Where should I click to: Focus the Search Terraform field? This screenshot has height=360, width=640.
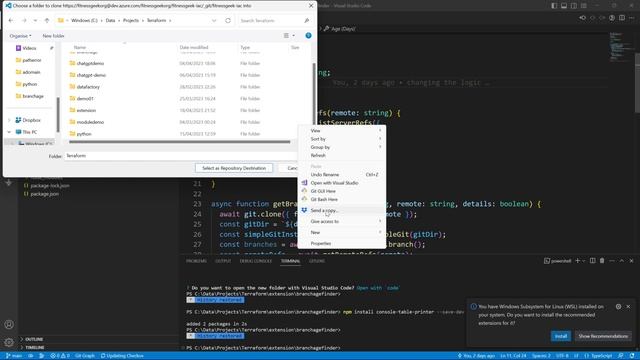(273, 20)
